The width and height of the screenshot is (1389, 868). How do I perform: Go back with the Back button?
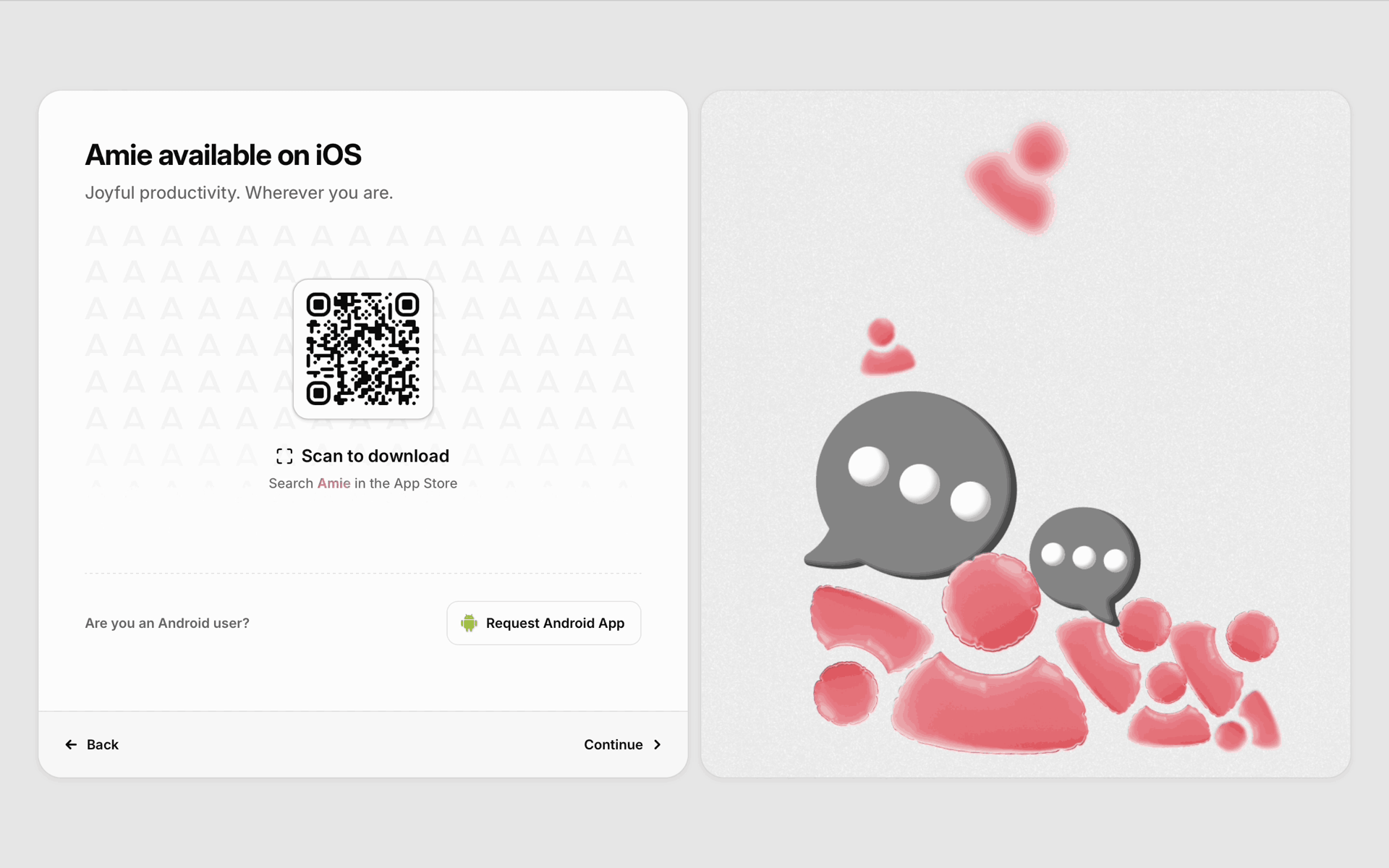tap(92, 744)
